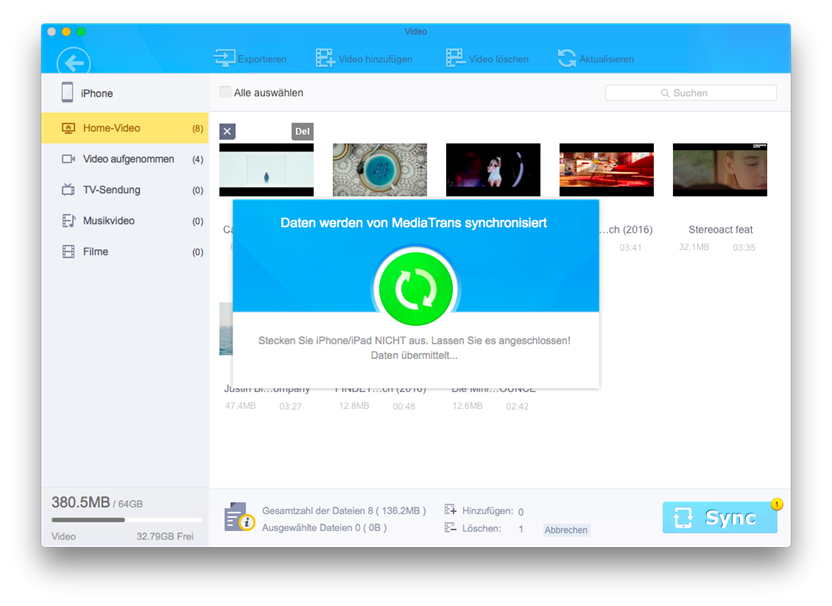Click the Aktualisieren label
Screen dimensions: 832x606
point(606,59)
